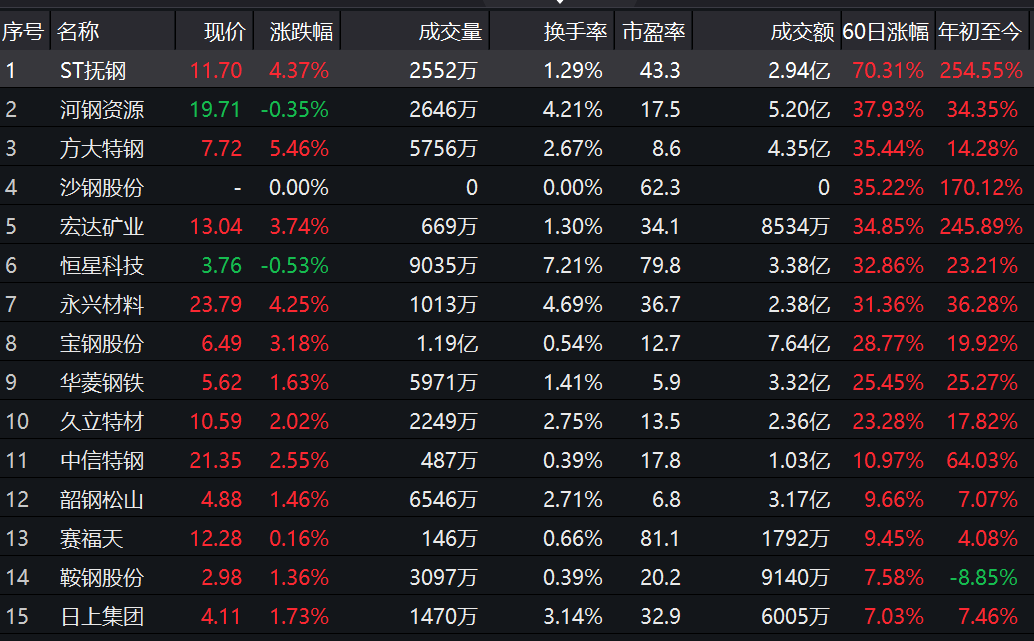Select 日上集团 in the last row
Viewport: 1034px width, 641px height.
coord(101,617)
